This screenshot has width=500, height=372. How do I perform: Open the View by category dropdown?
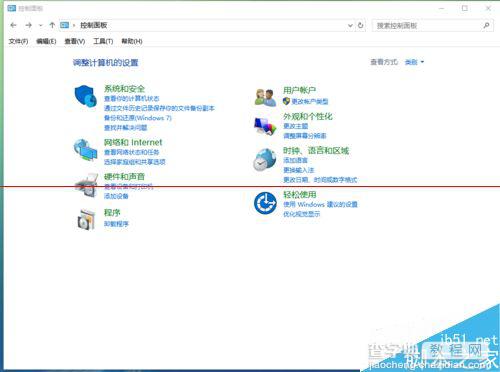(414, 62)
